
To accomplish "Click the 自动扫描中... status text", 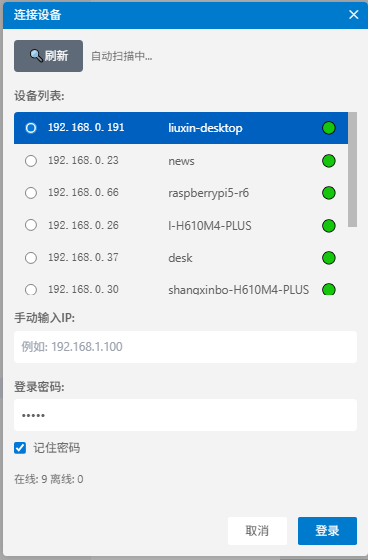I will click(x=121, y=56).
